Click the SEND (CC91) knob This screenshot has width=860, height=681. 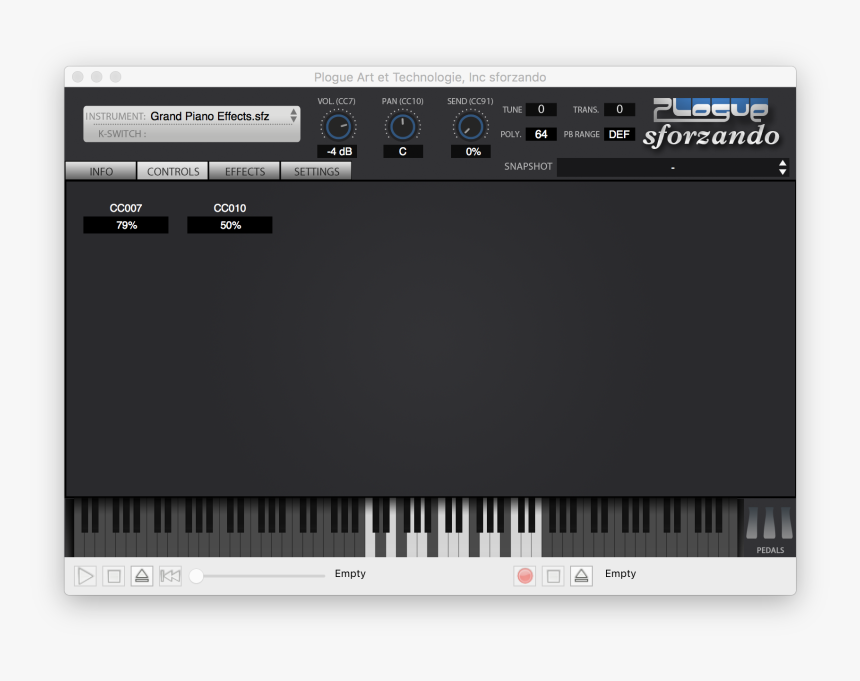(x=470, y=127)
